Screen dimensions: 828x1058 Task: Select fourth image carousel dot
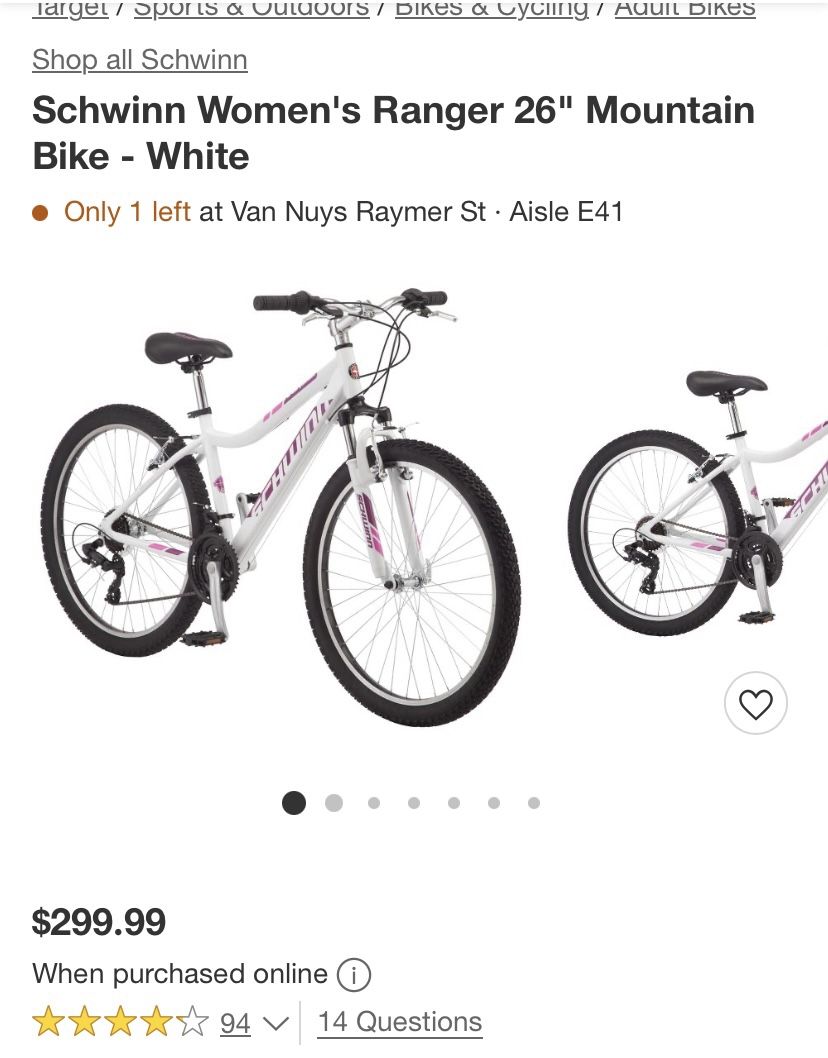414,803
